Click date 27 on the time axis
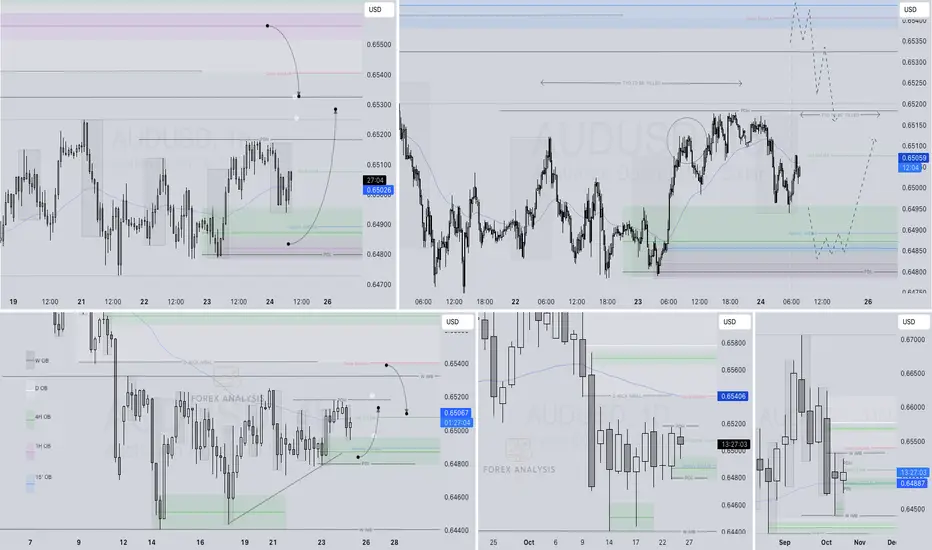Image resolution: width=932 pixels, height=550 pixels. click(x=689, y=542)
